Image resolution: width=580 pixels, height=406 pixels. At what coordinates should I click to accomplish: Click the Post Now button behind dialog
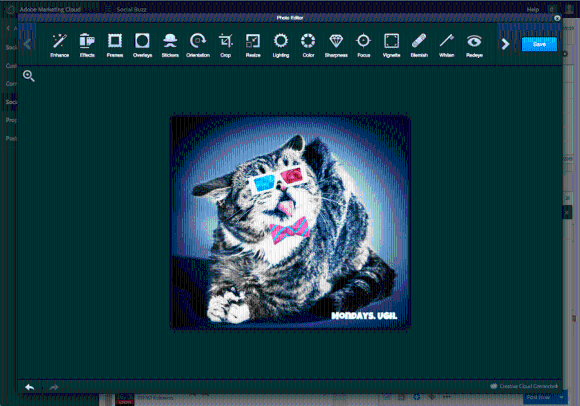pyautogui.click(x=539, y=397)
